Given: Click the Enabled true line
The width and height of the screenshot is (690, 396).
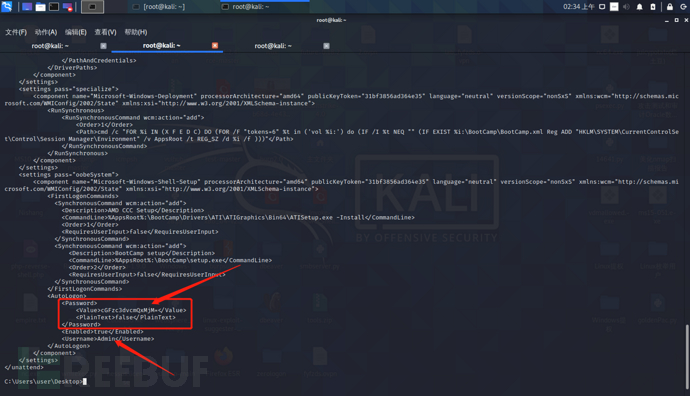Looking at the screenshot, I should pyautogui.click(x=103, y=332).
